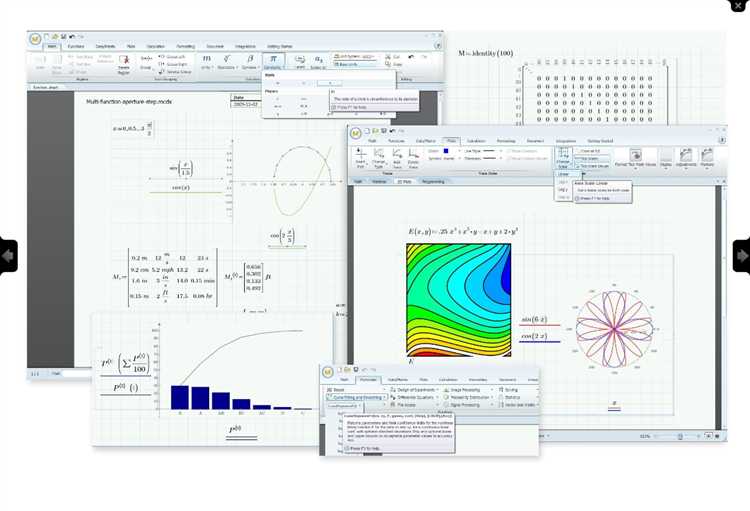
Task: Open the Calculation tab in top-left window
Action: 155,46
